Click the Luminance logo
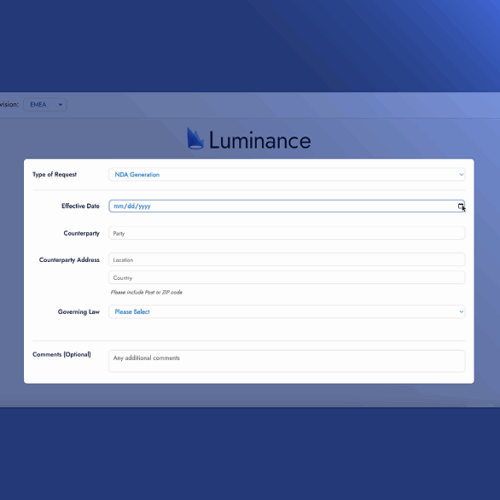Screen dimensions: 500x500 coord(249,139)
